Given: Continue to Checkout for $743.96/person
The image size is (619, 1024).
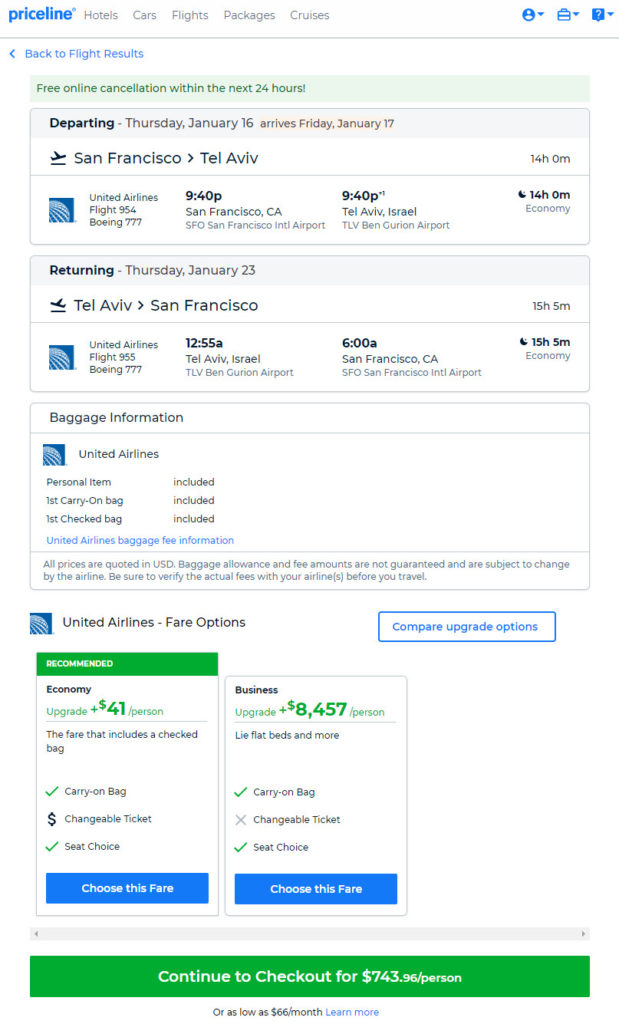Looking at the screenshot, I should [310, 976].
